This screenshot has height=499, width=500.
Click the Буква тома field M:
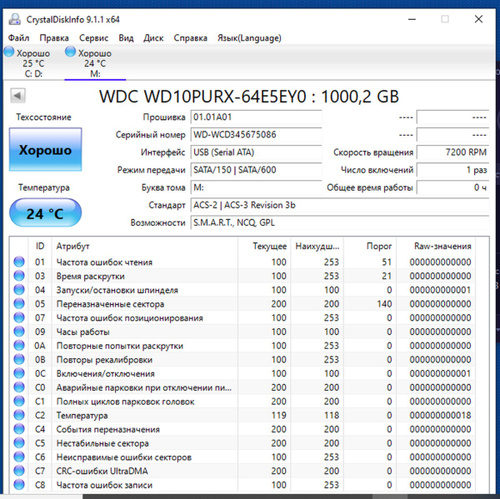pyautogui.click(x=256, y=188)
